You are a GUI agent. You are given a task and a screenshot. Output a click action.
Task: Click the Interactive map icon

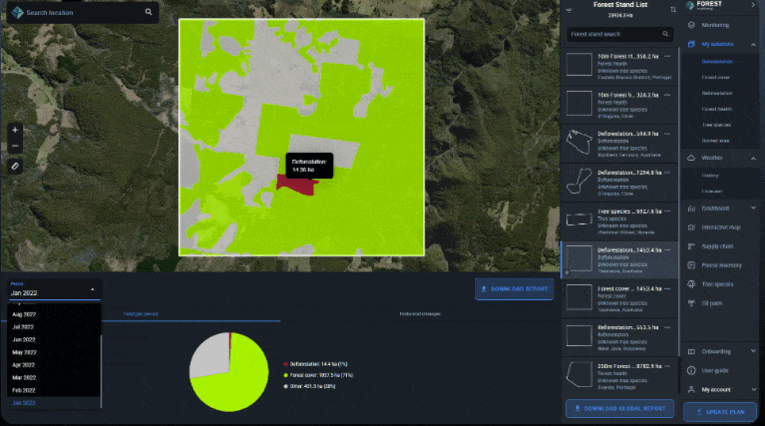(x=691, y=227)
